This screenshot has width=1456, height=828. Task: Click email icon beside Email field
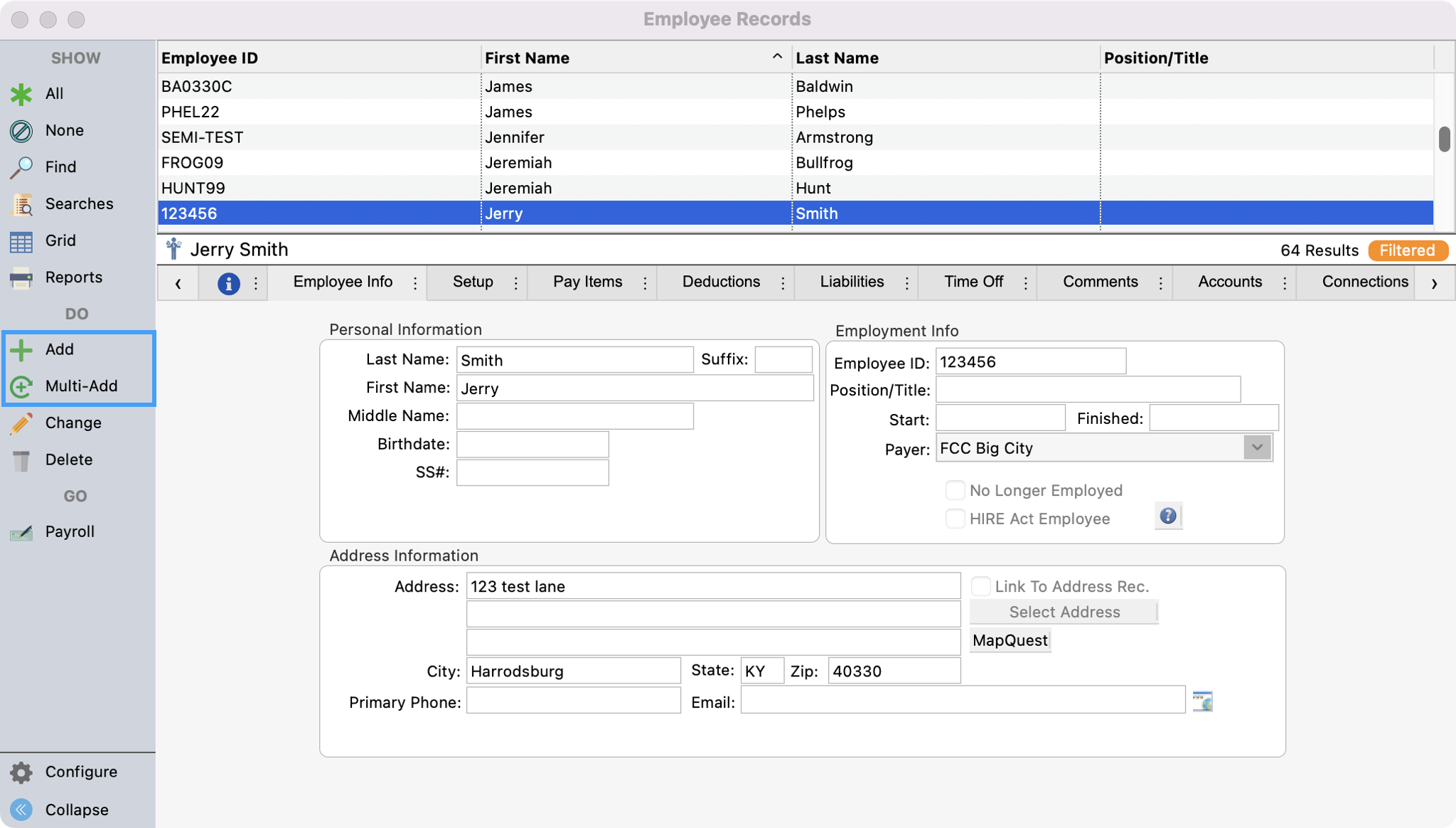1202,701
